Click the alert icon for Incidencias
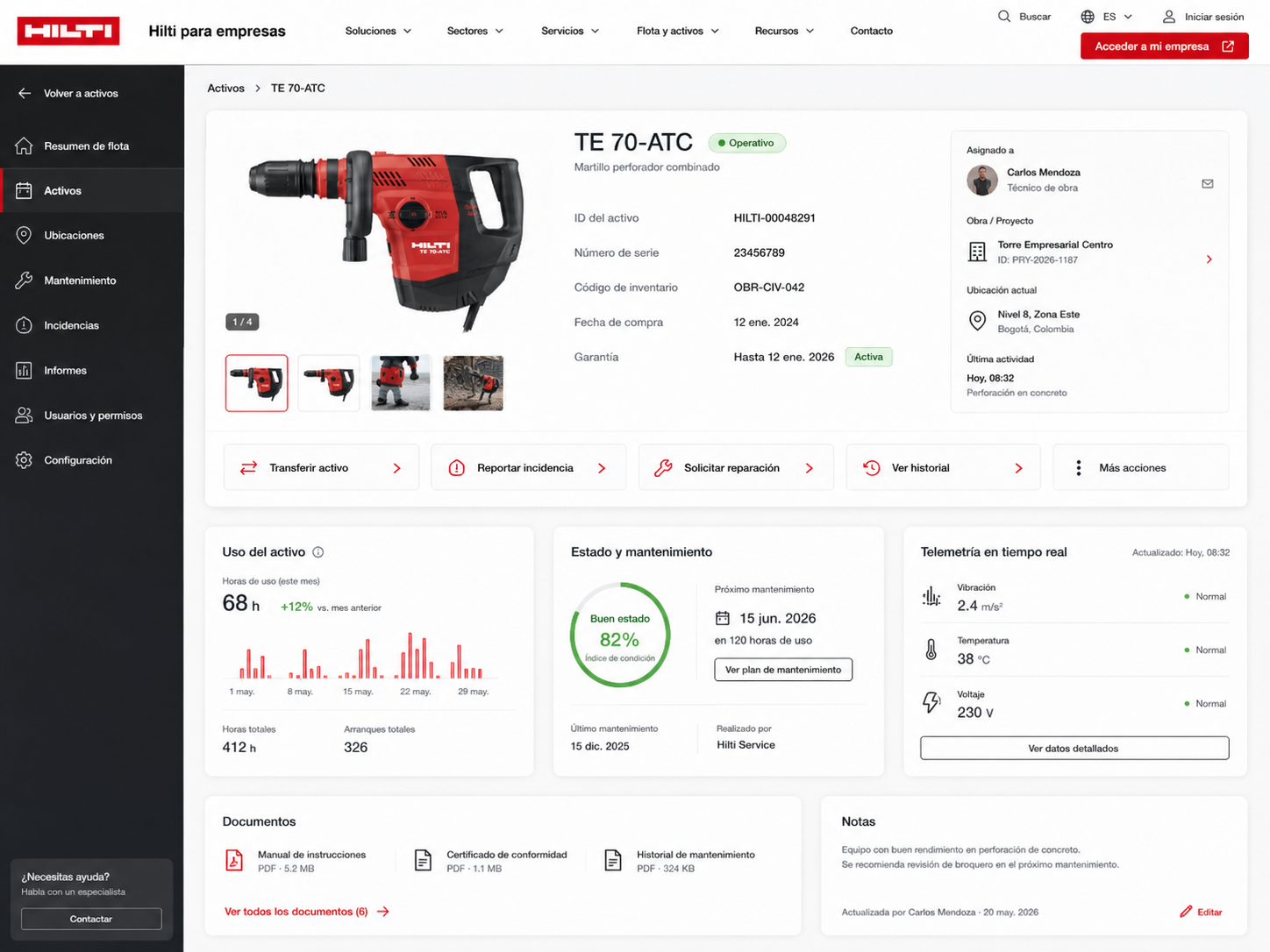The width and height of the screenshot is (1270, 952). point(24,325)
